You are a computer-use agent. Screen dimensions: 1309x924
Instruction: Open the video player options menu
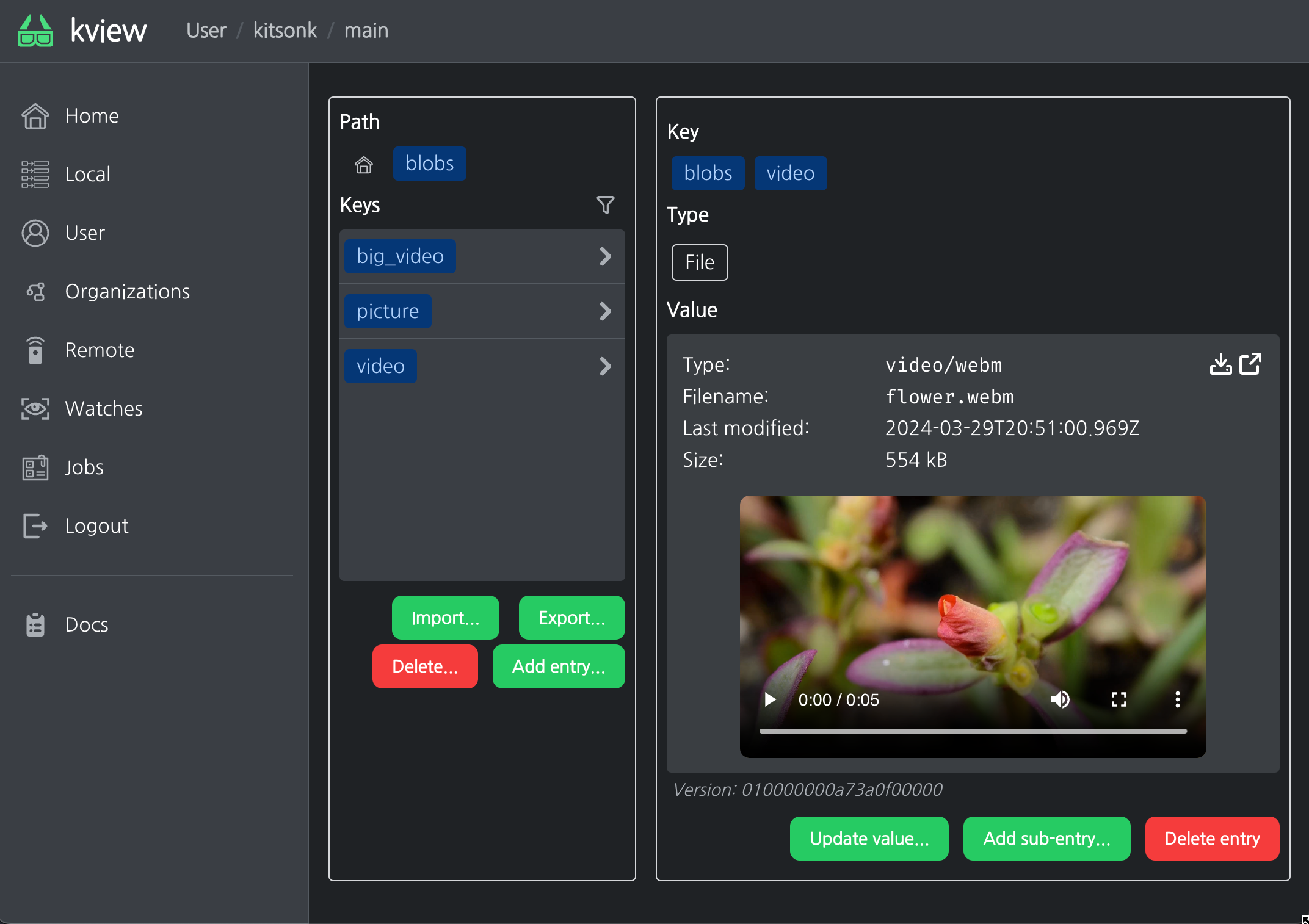(1177, 699)
